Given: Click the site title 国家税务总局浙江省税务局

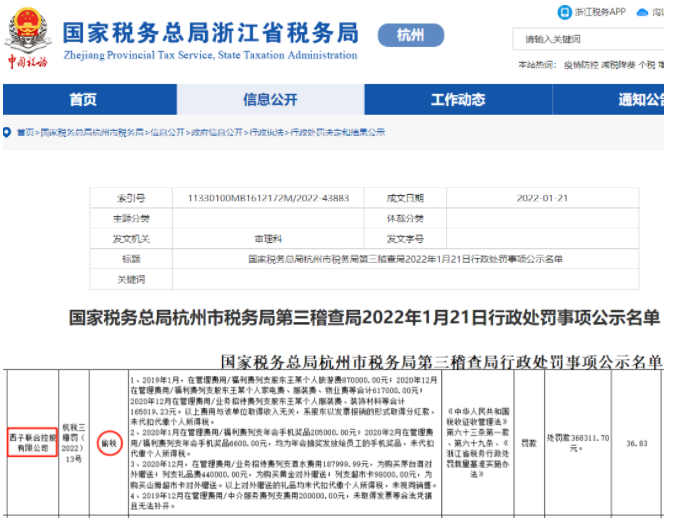Looking at the screenshot, I should 211,33.
